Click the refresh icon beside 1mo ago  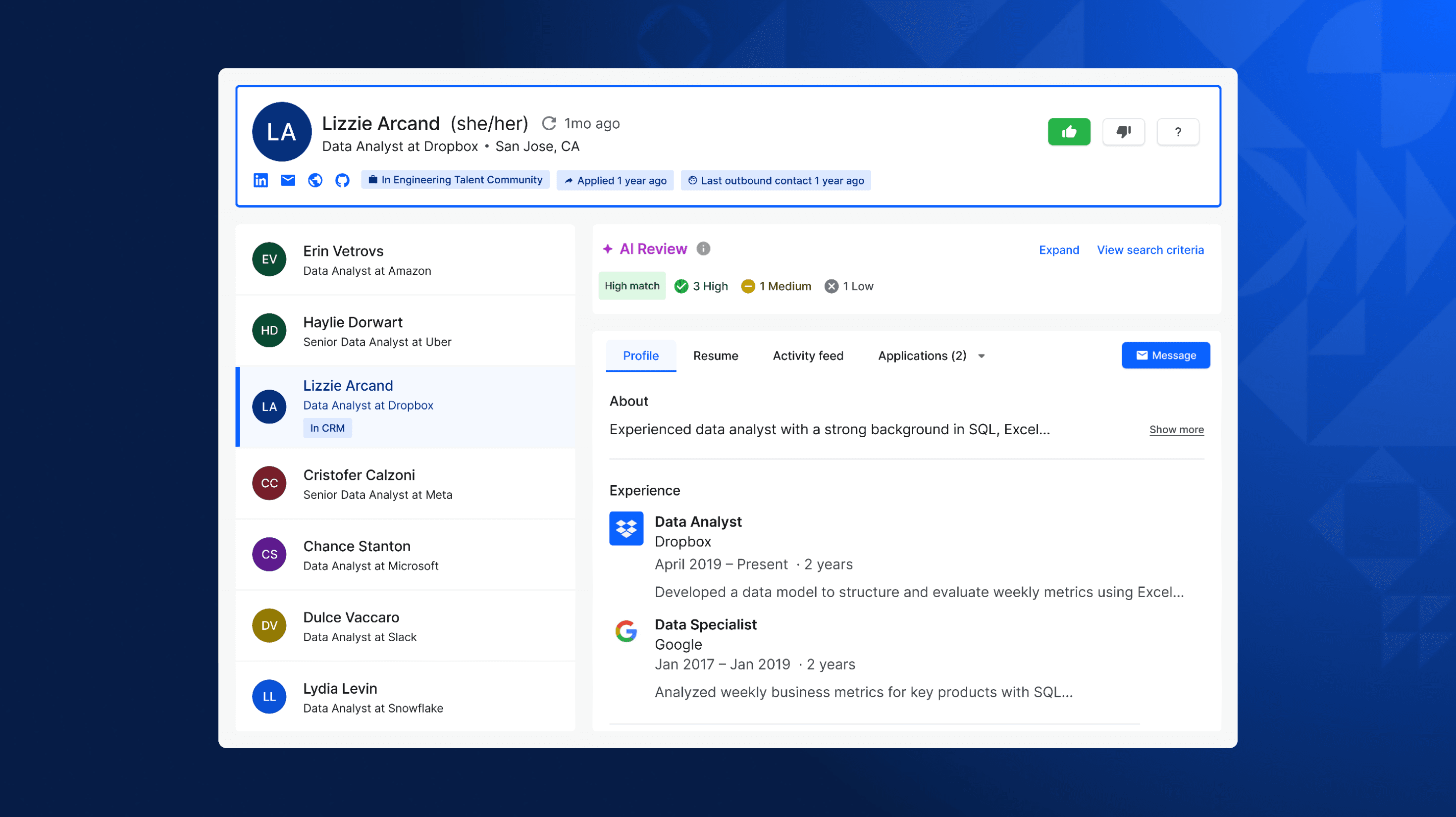[x=549, y=123]
